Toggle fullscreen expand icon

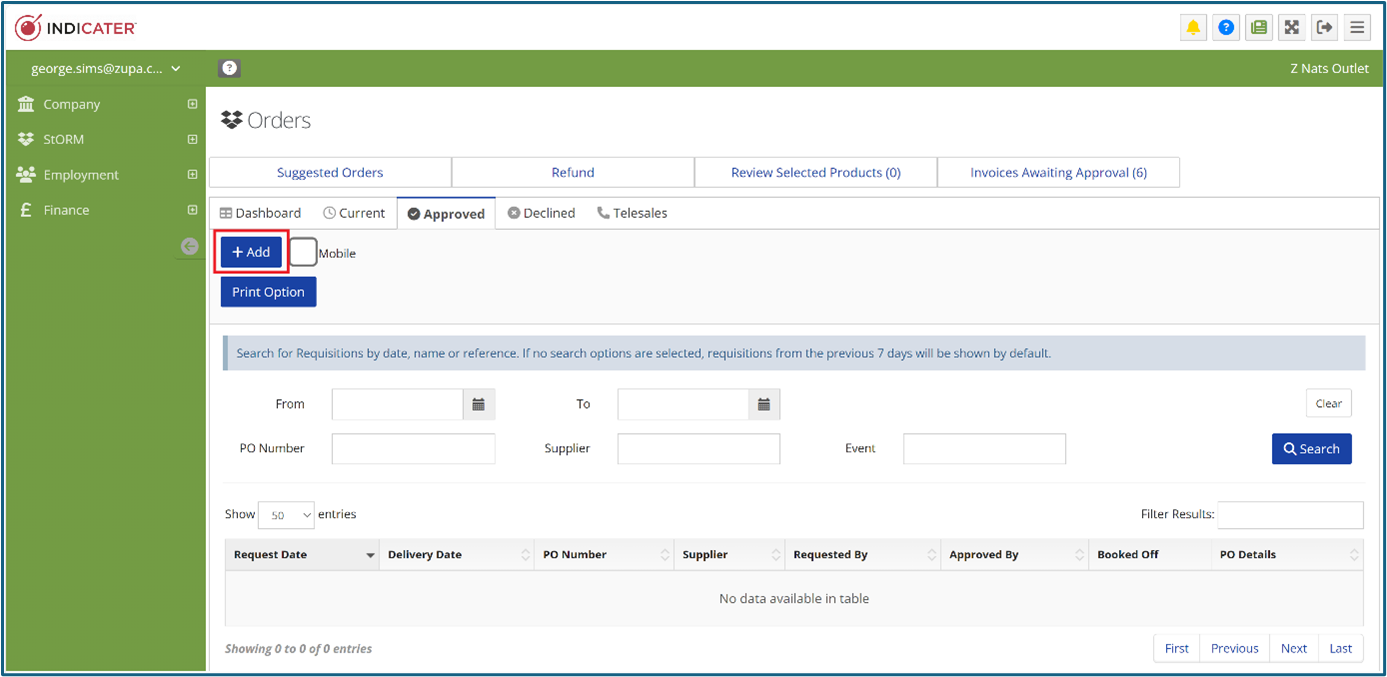tap(1292, 27)
